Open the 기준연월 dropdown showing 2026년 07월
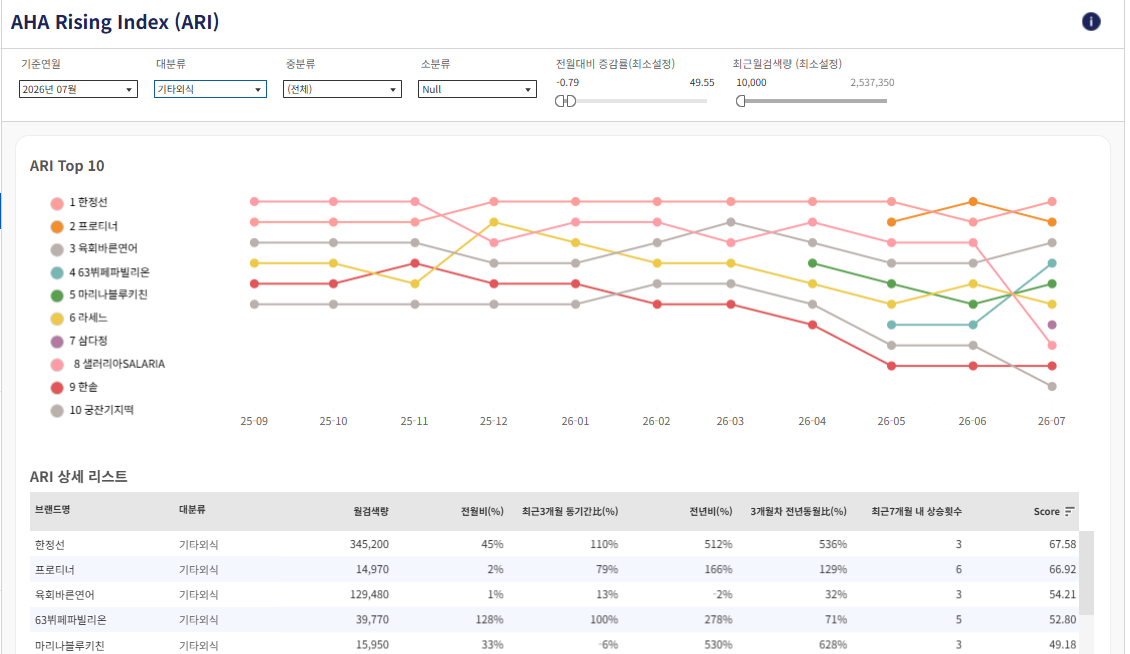 [x=78, y=89]
